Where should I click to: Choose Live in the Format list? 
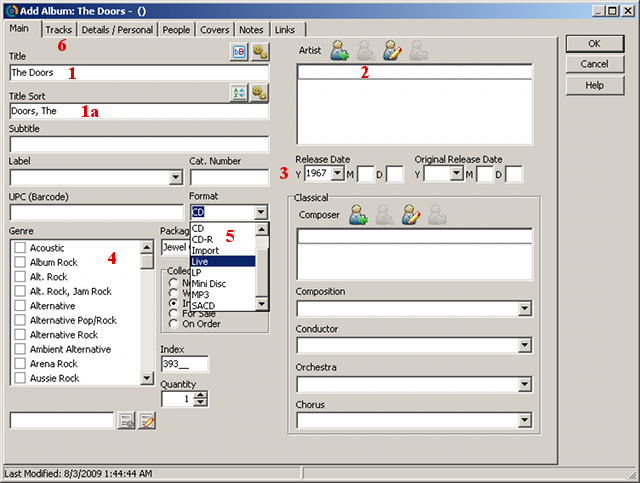pos(223,261)
